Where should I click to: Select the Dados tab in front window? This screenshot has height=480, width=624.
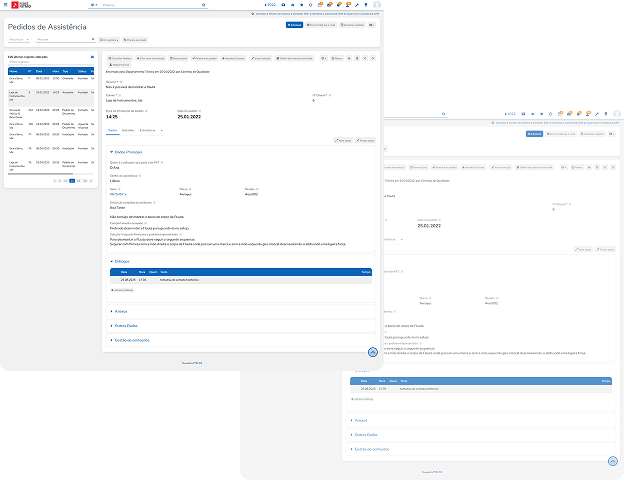click(x=112, y=130)
